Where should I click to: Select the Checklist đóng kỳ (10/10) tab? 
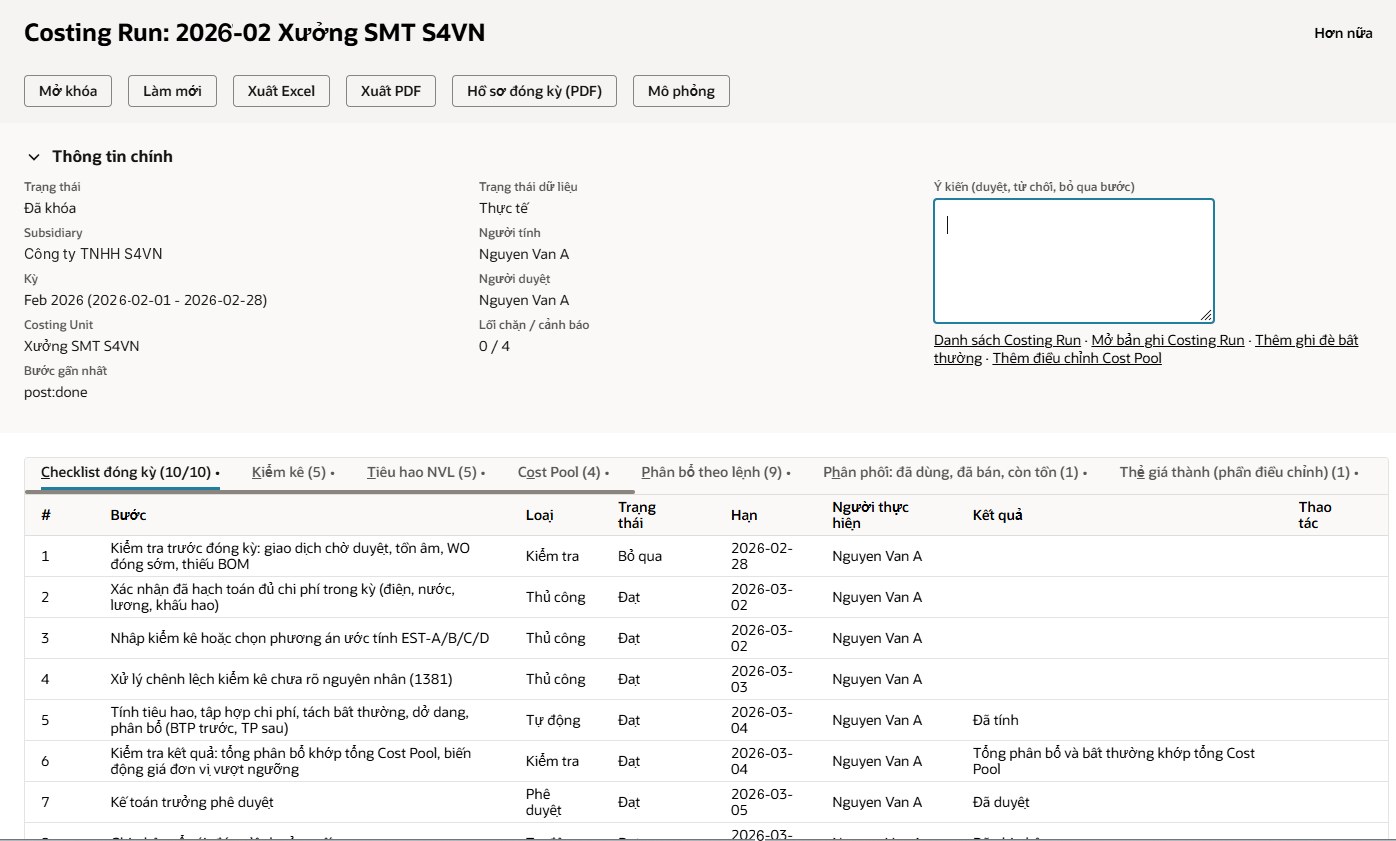[130, 472]
